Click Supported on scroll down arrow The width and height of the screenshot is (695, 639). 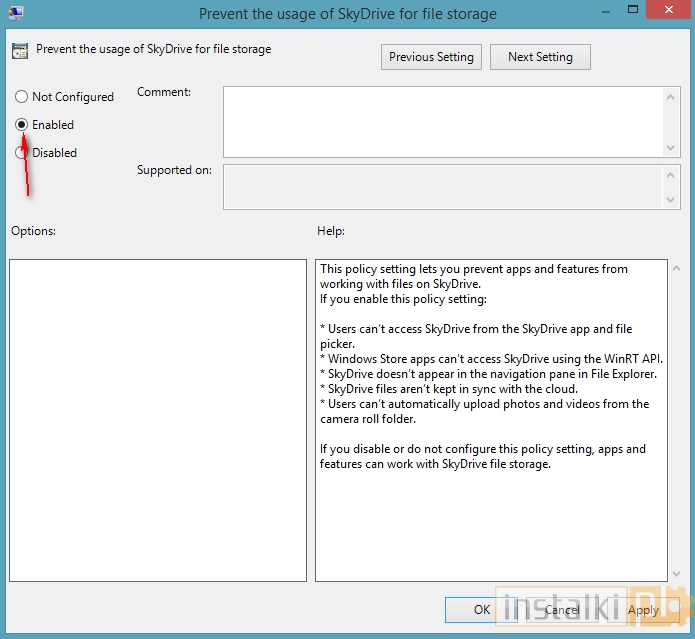(x=671, y=200)
